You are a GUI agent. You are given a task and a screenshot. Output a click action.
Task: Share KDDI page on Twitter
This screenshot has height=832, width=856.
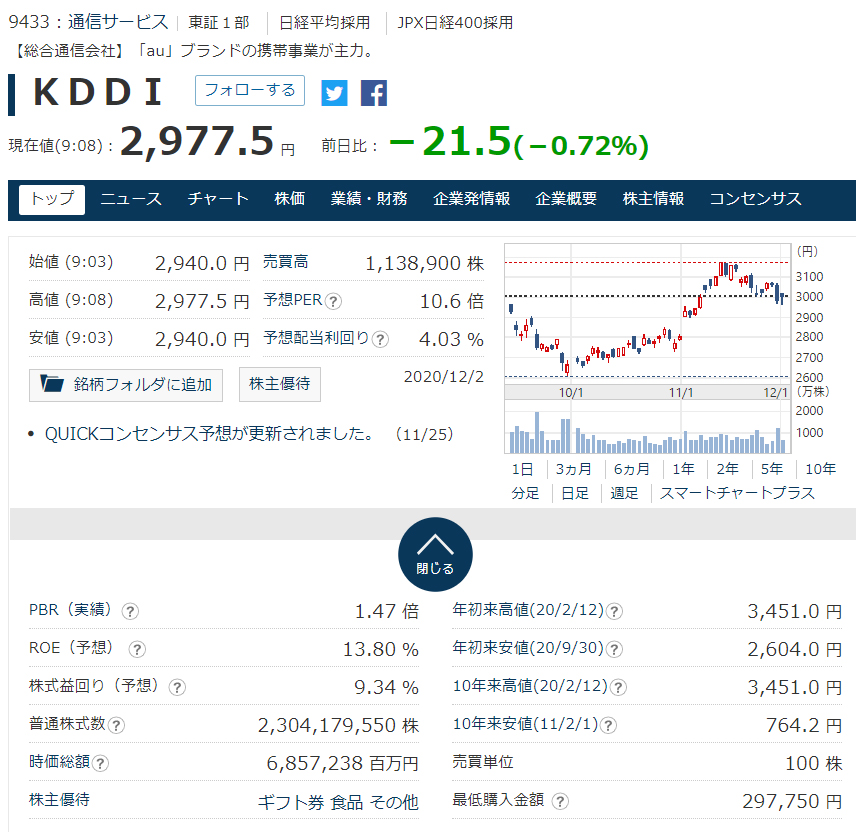(x=334, y=93)
